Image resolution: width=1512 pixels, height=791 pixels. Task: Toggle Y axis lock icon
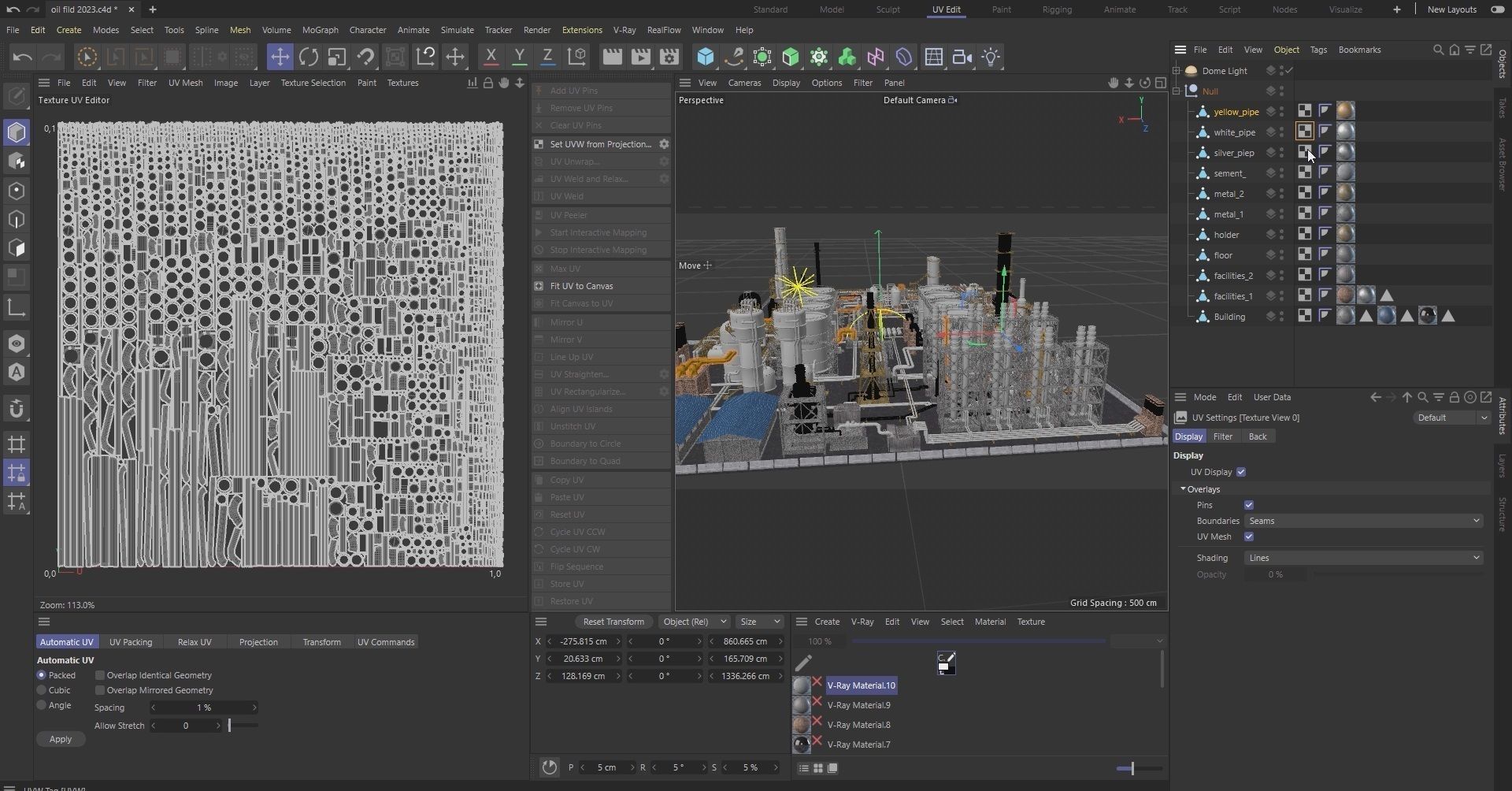pos(519,57)
